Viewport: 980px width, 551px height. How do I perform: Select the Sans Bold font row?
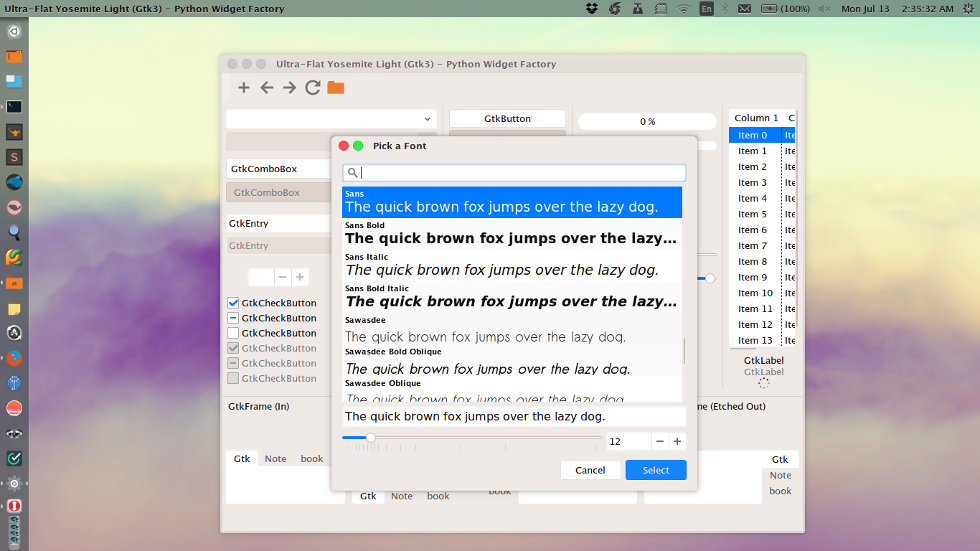(x=512, y=234)
